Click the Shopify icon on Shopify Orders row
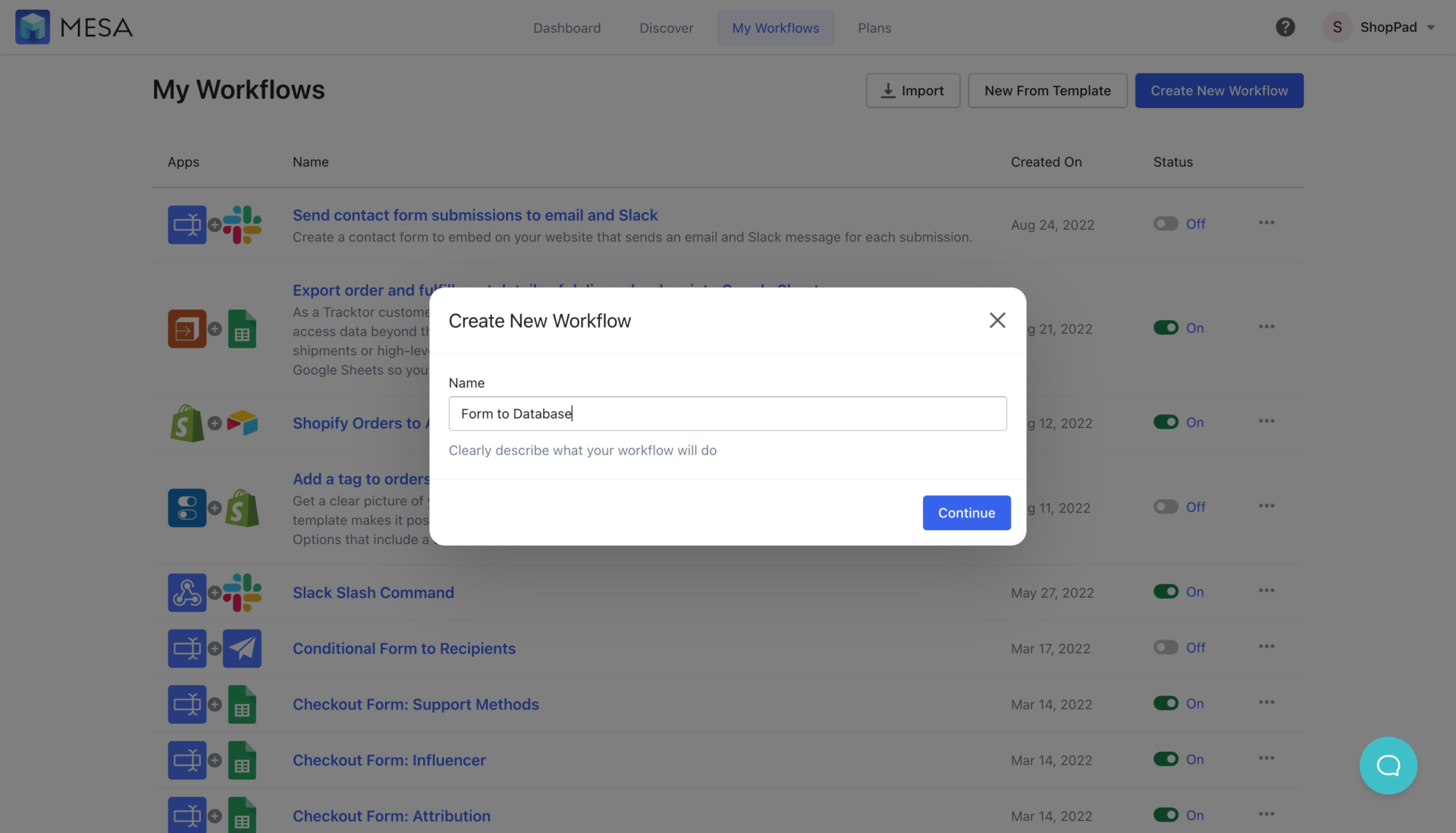1456x833 pixels. (187, 423)
